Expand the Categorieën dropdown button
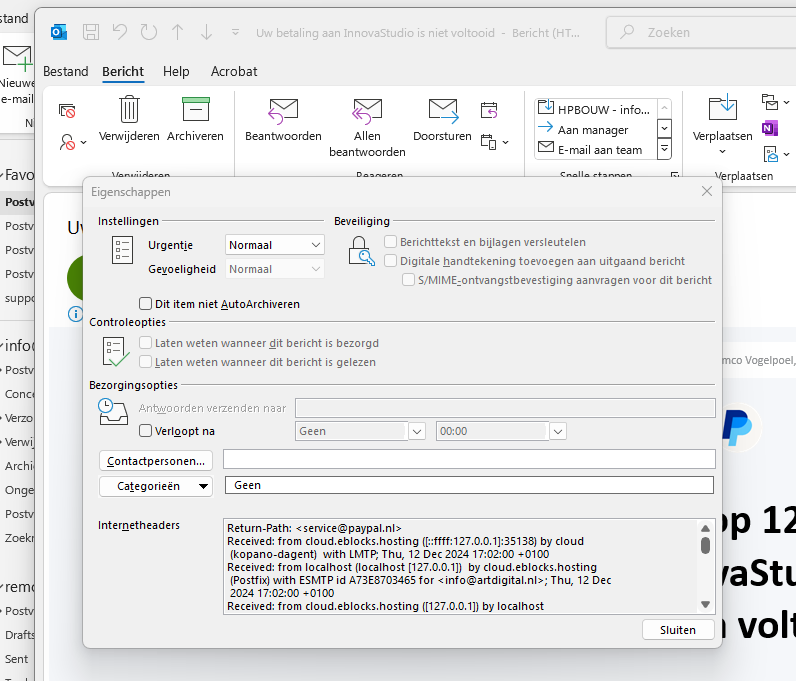Image resolution: width=796 pixels, height=681 pixels. click(x=156, y=486)
